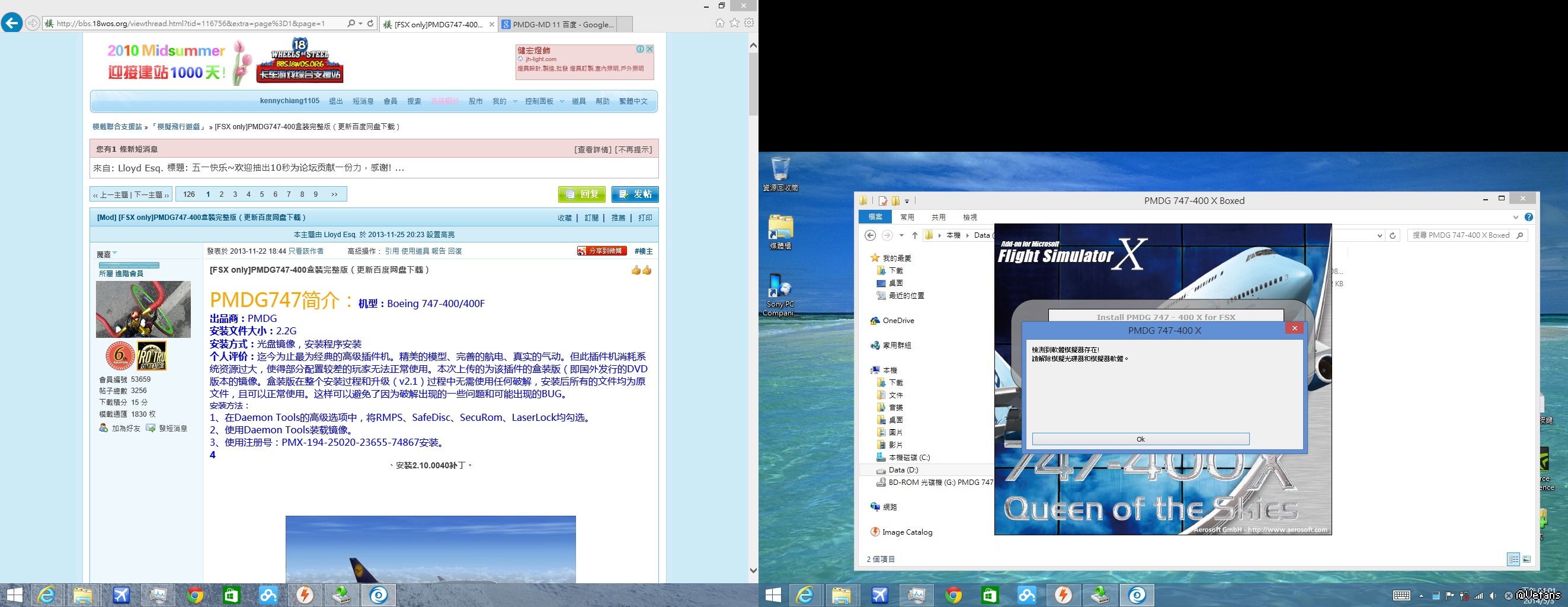Viewport: 1568px width, 607px height.
Task: Open File Explorer from the left taskbar
Action: click(x=83, y=595)
